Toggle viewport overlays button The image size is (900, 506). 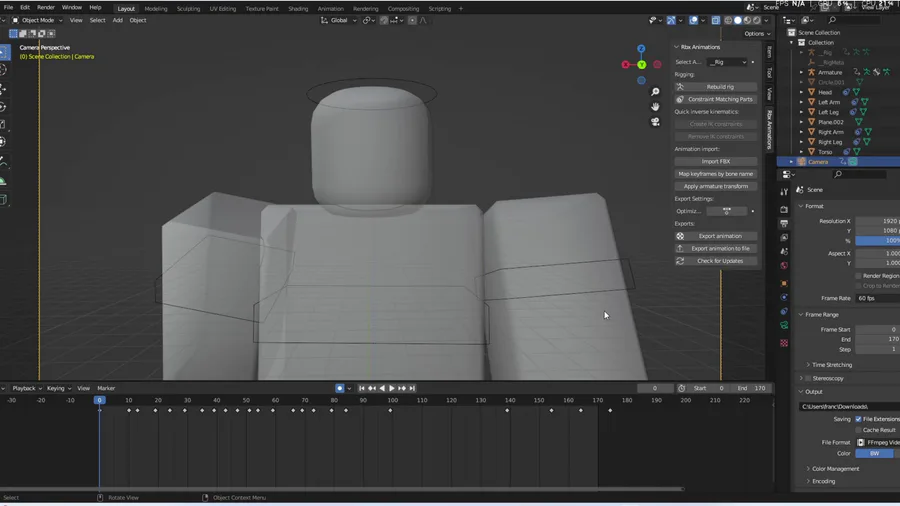693,20
